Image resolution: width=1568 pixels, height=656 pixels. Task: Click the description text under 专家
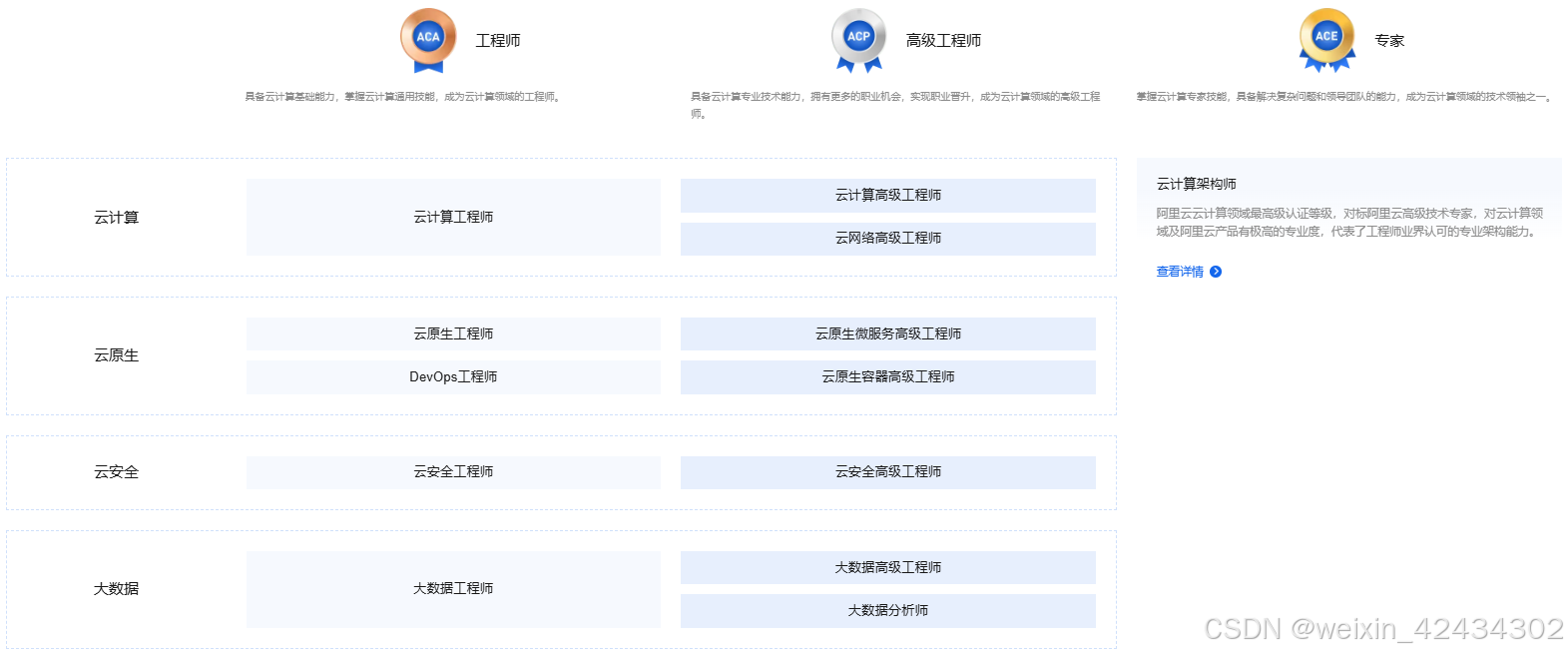[x=1344, y=97]
